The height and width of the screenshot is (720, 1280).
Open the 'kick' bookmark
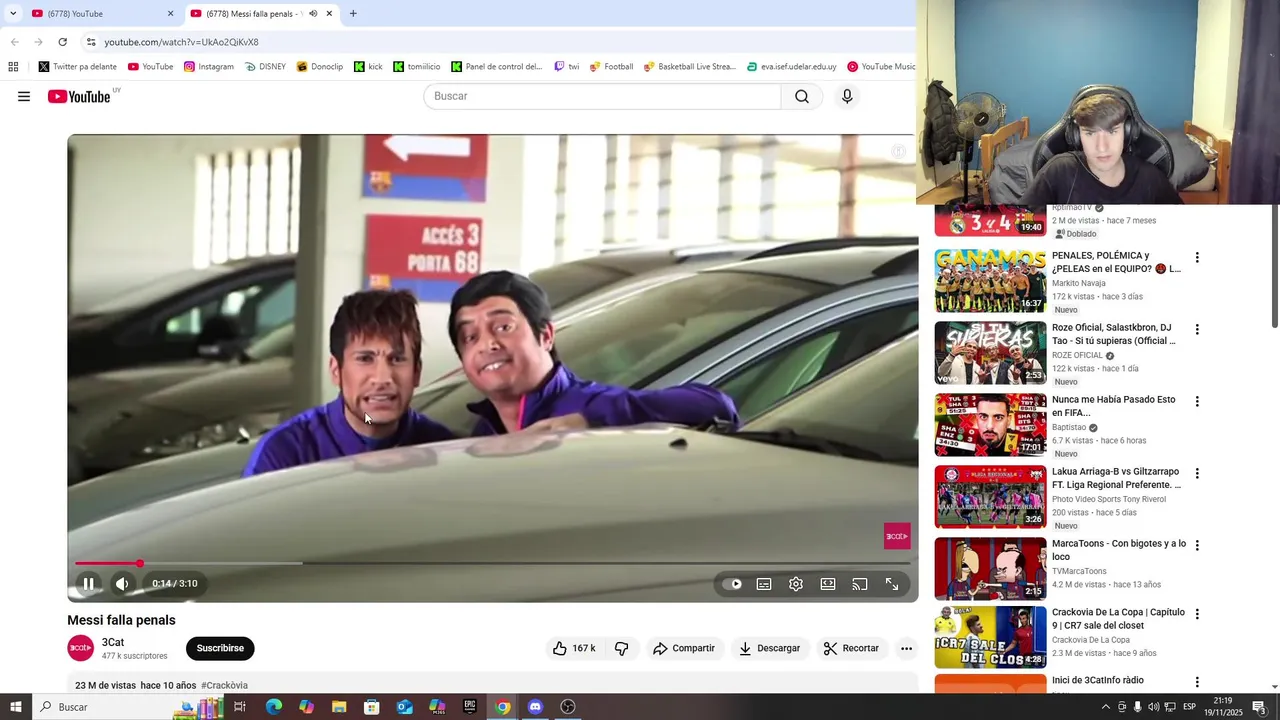(368, 67)
